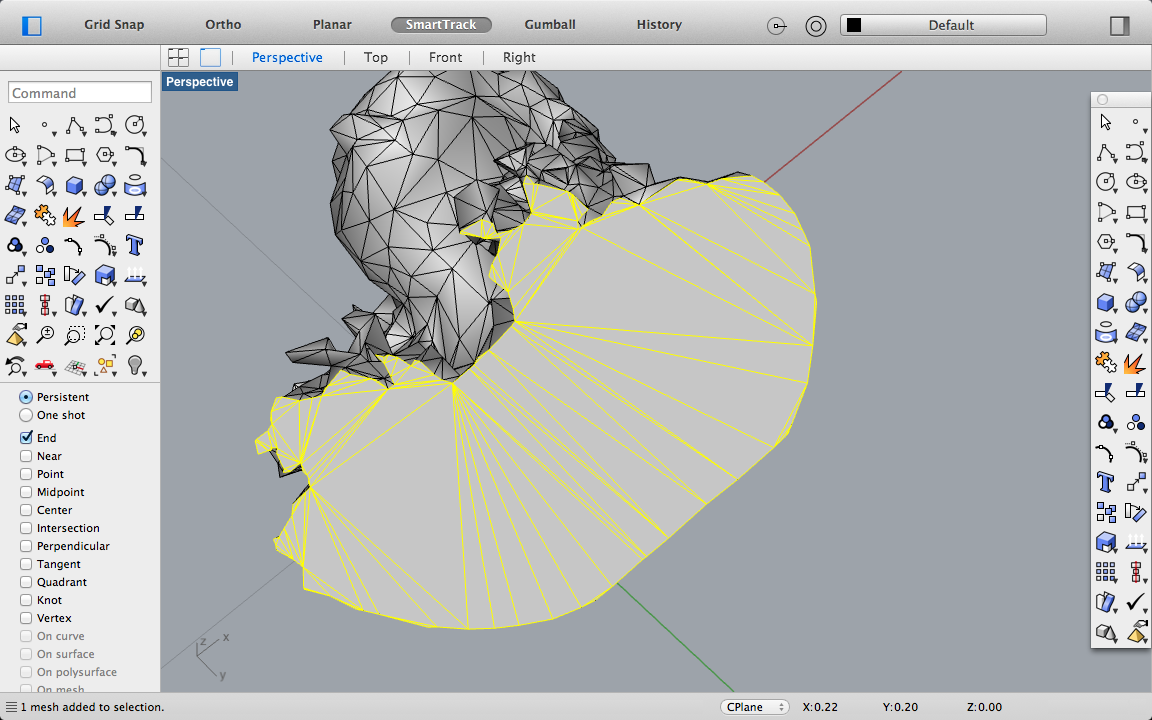Click inside the Command input field
Image resolution: width=1152 pixels, height=720 pixels.
coord(79,92)
